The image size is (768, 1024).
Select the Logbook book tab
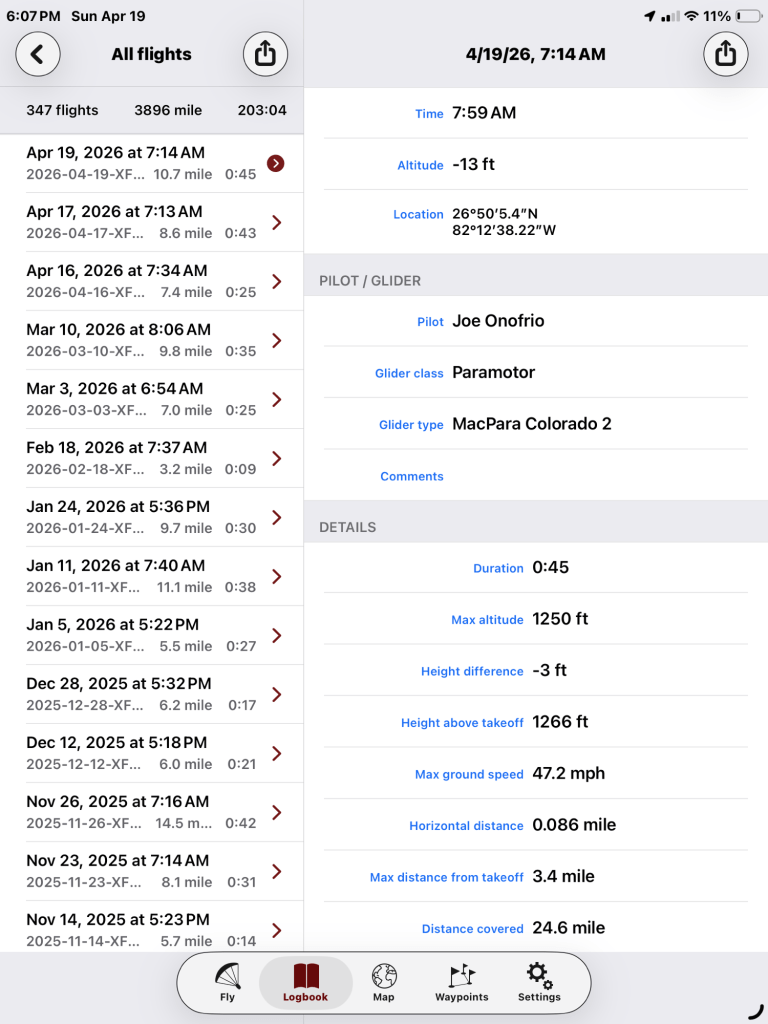[305, 982]
